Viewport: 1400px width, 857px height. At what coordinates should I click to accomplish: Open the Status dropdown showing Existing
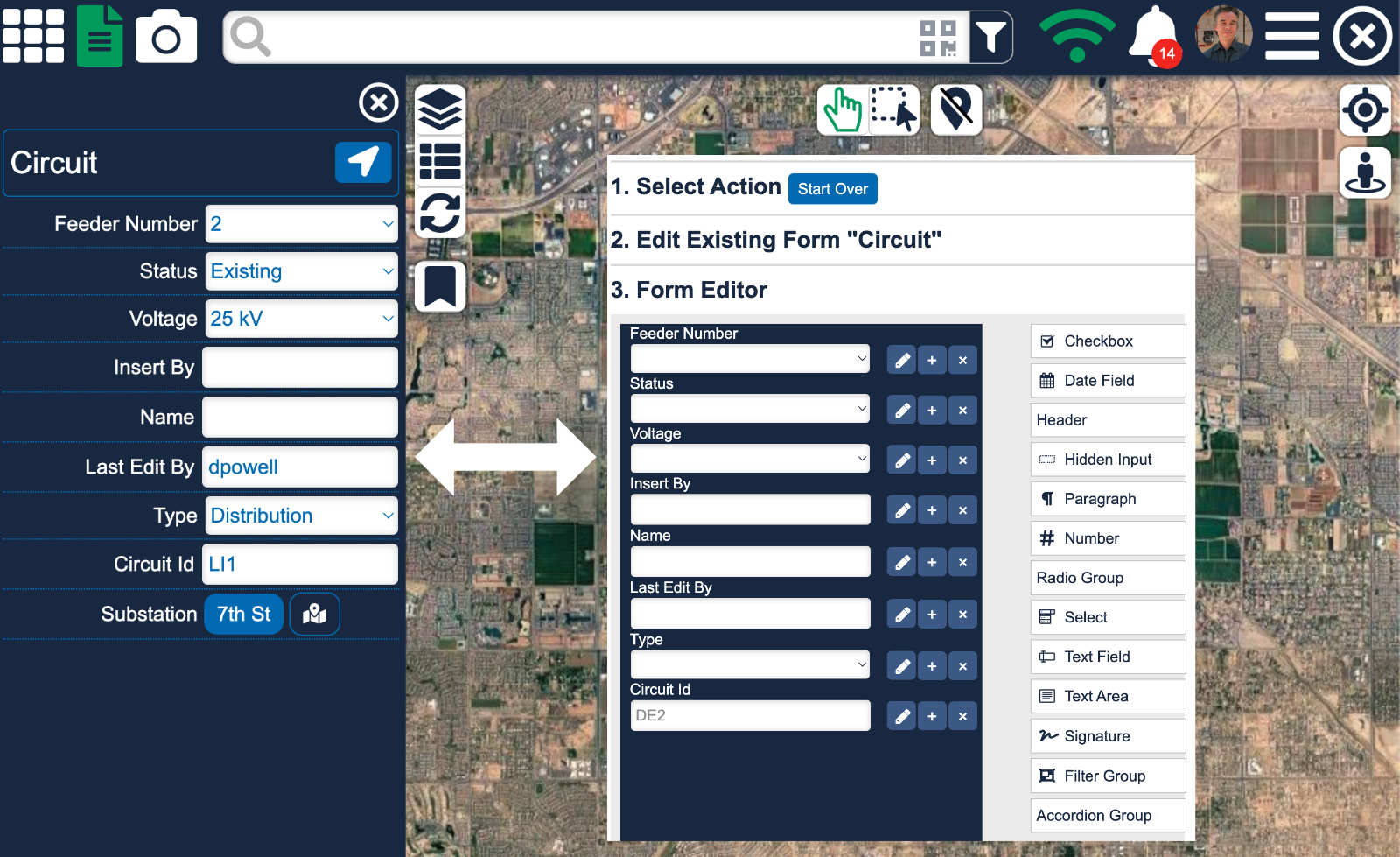pos(300,270)
